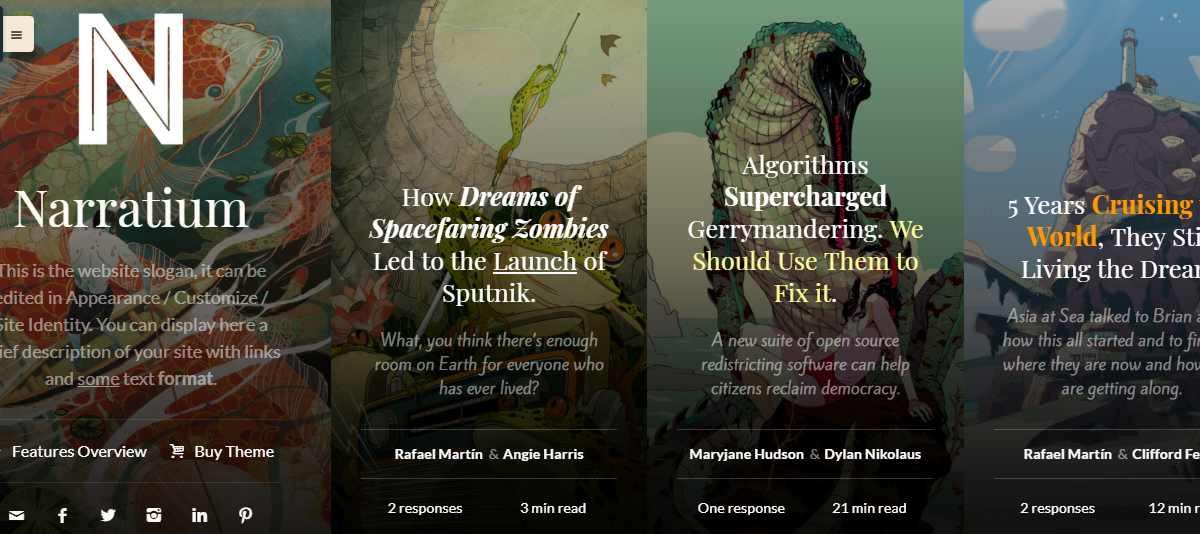Open the Pinterest social icon

pos(245,516)
